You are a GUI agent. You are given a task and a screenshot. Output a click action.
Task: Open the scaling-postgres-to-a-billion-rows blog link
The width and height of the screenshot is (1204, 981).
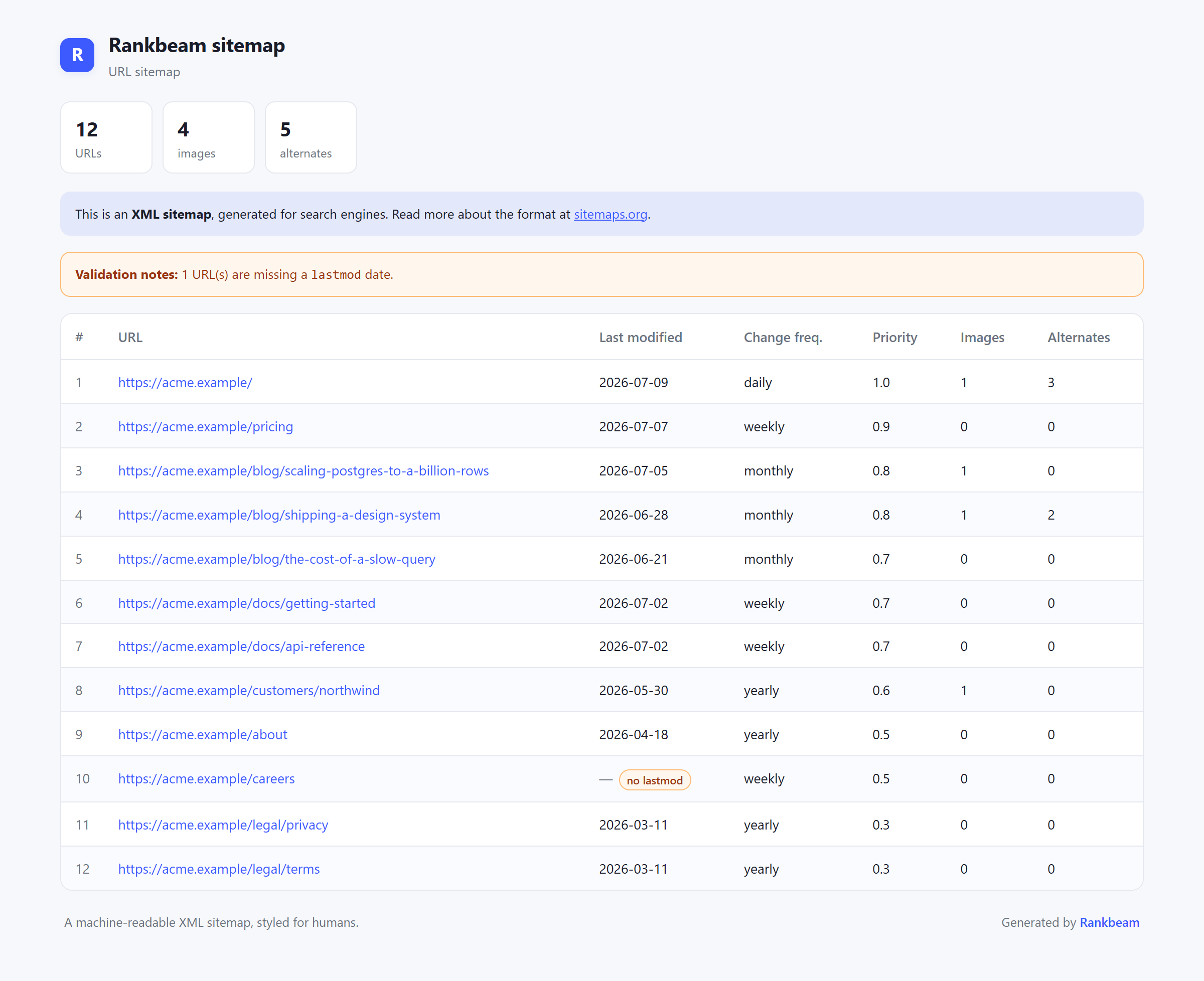[x=303, y=471]
